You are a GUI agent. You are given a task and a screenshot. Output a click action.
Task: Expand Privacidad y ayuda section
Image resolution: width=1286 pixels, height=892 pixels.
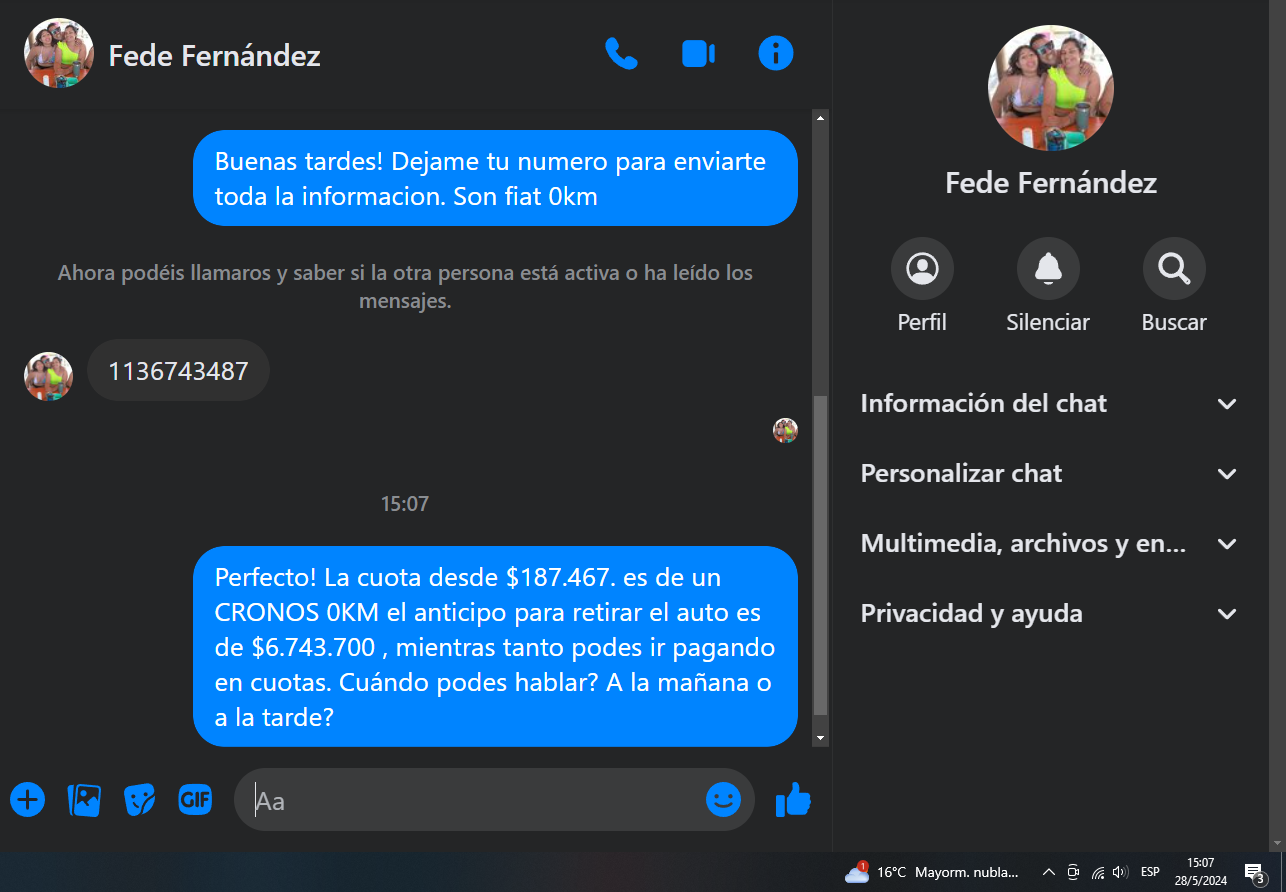(1050, 614)
